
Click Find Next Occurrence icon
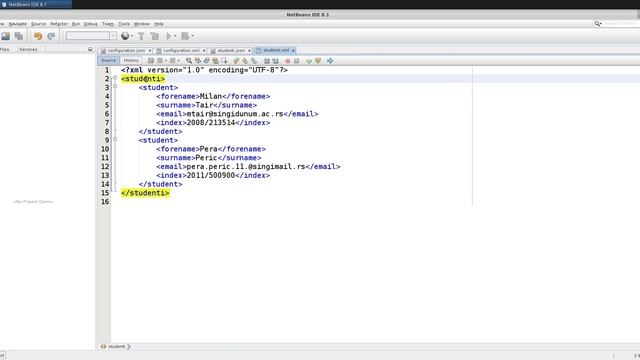[x=207, y=61]
